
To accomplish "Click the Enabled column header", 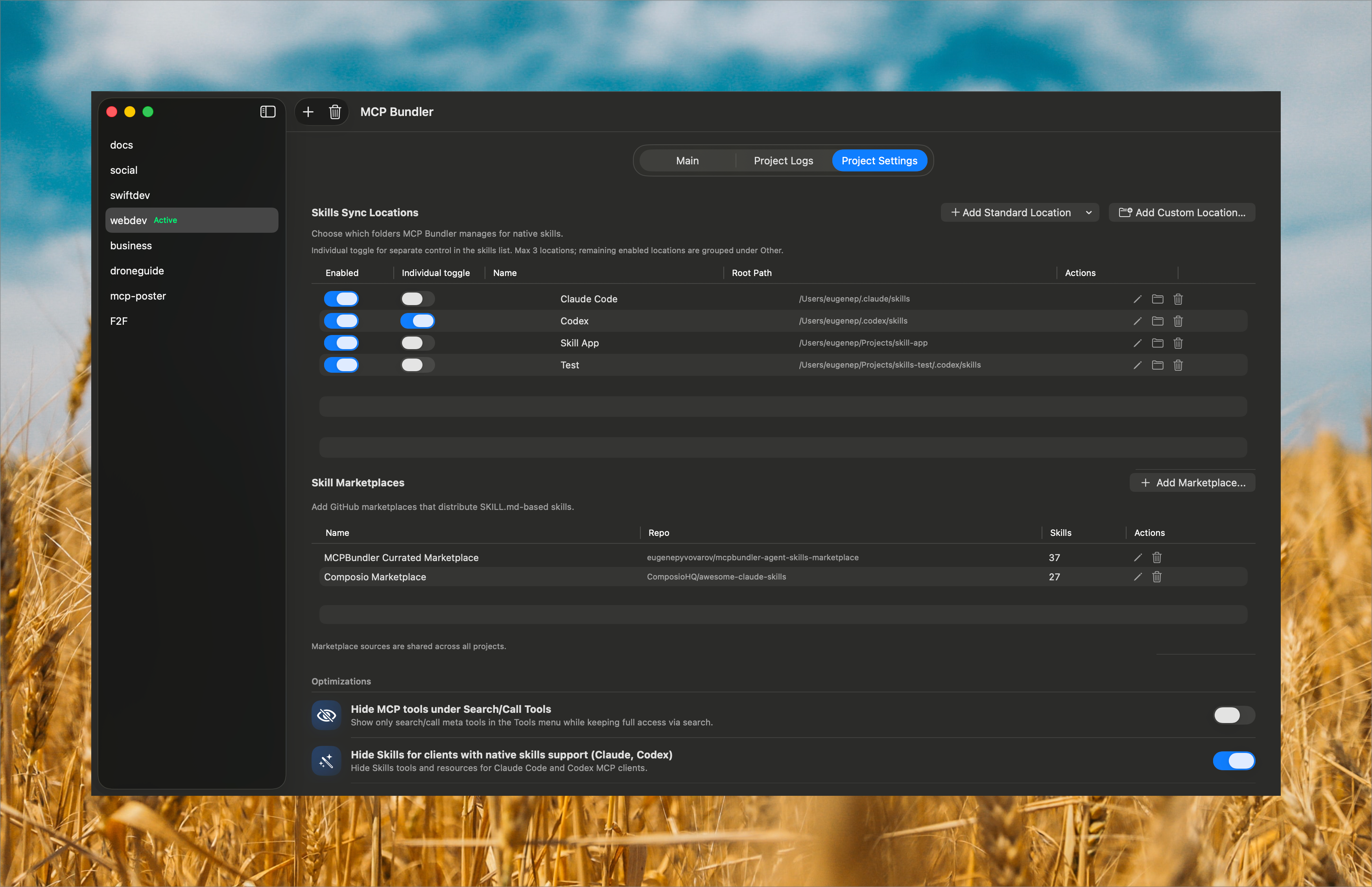I will pos(342,273).
